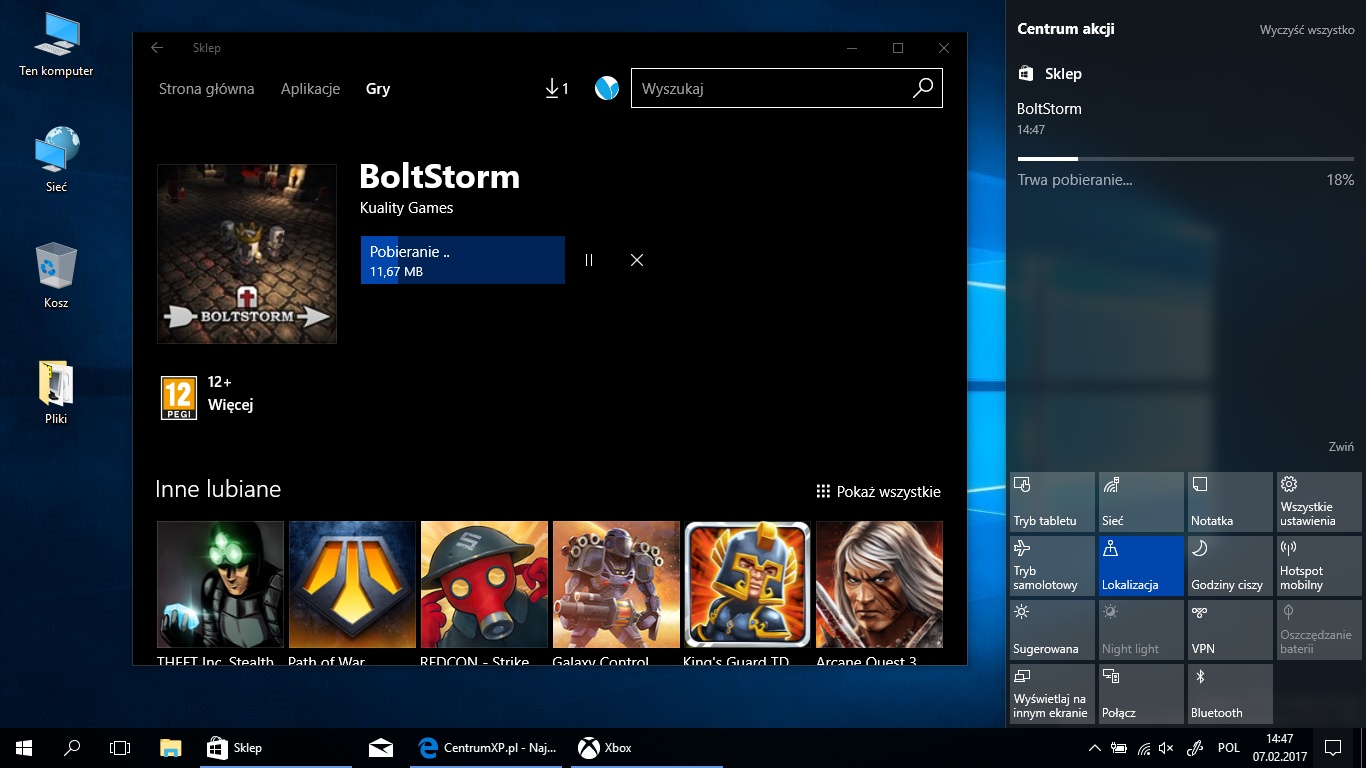1366x768 pixels.
Task: Open Wyświetlaj na innym ekranie tile
Action: click(1052, 694)
